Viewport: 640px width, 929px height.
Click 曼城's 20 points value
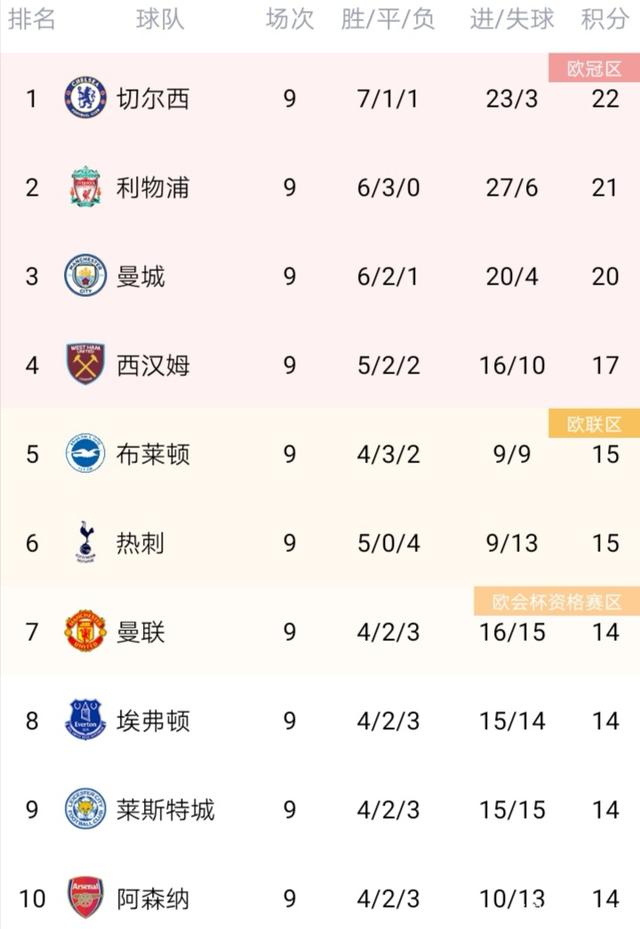coord(605,276)
